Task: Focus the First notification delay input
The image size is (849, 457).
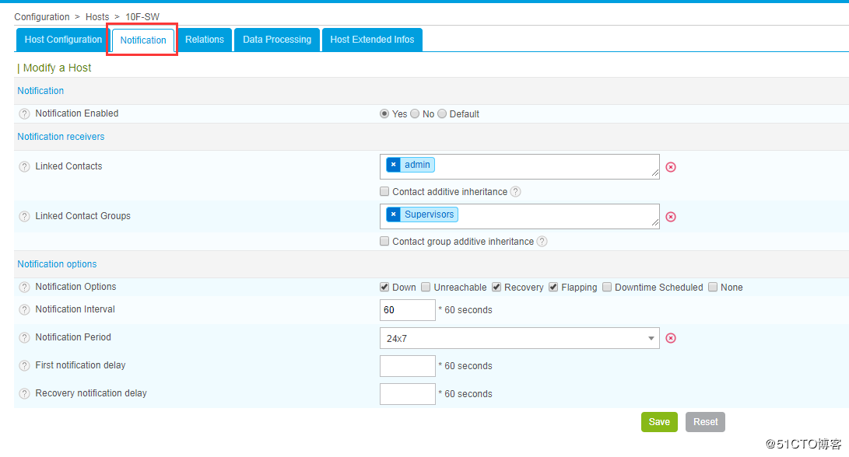Action: (408, 365)
